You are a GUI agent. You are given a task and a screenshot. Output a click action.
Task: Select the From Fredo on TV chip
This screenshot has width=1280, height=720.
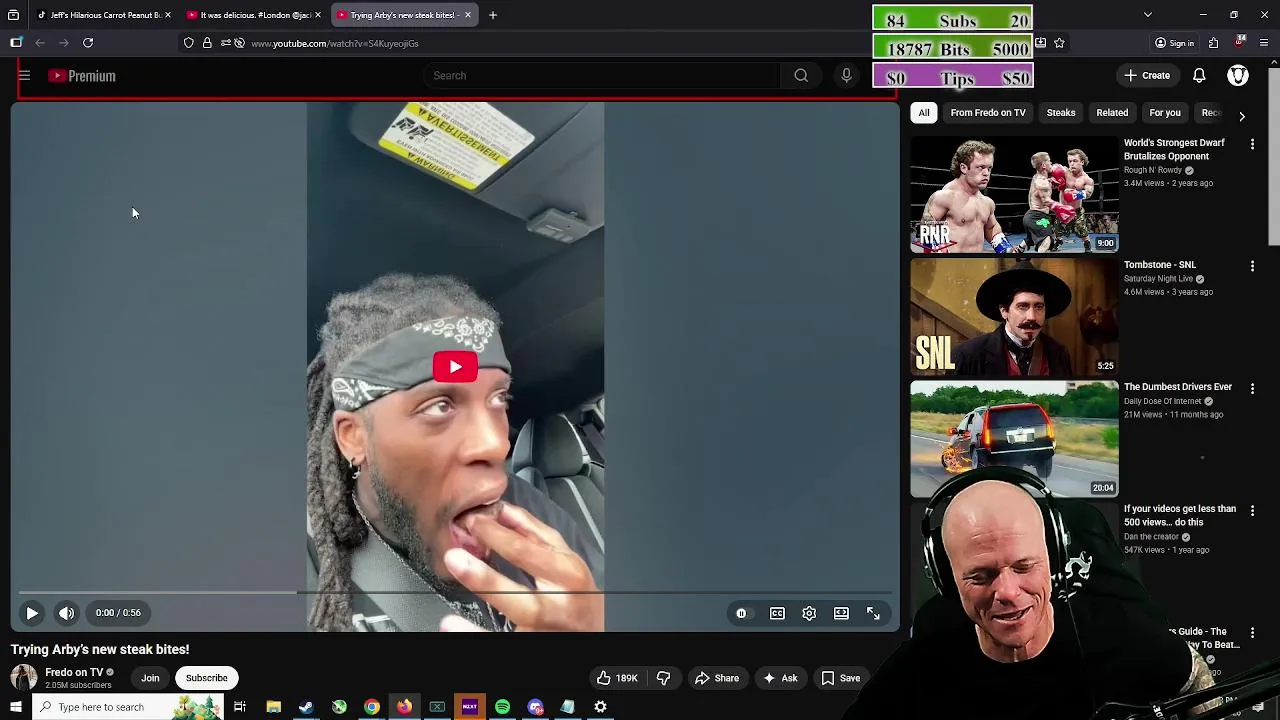click(988, 113)
